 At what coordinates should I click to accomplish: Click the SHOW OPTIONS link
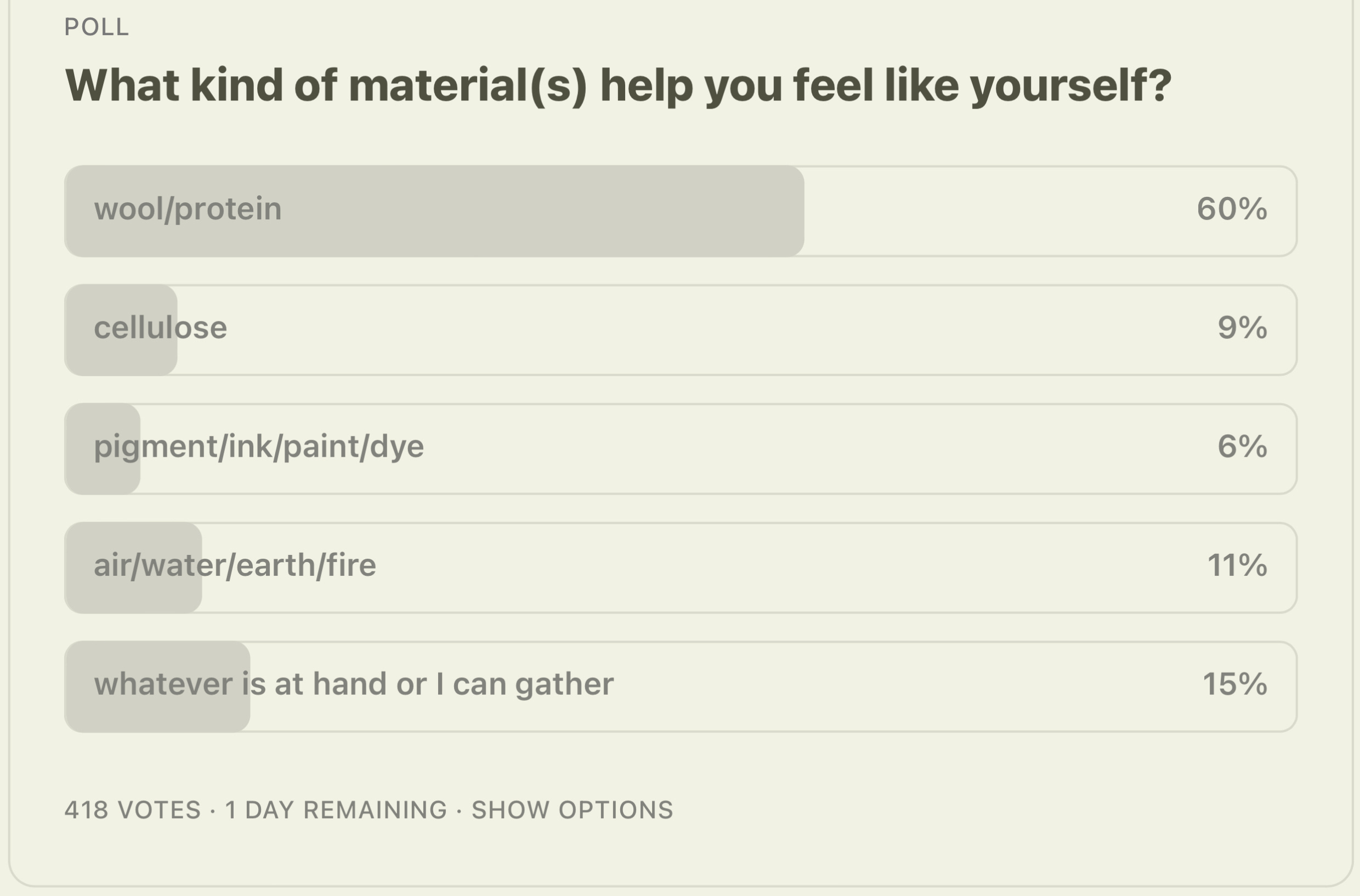572,810
